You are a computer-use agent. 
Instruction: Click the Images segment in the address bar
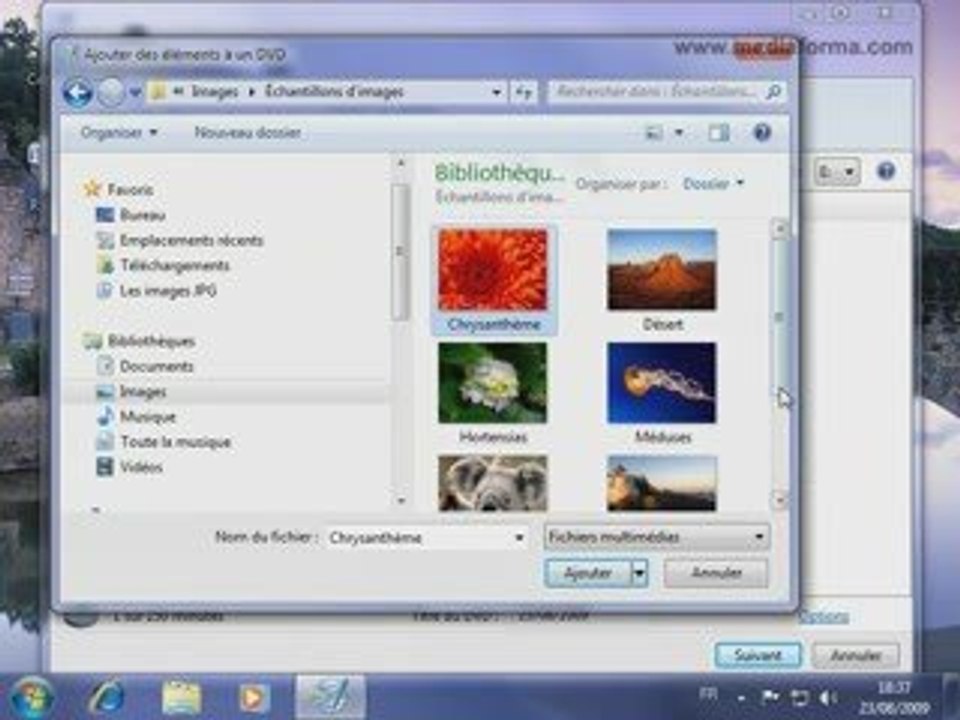(214, 92)
